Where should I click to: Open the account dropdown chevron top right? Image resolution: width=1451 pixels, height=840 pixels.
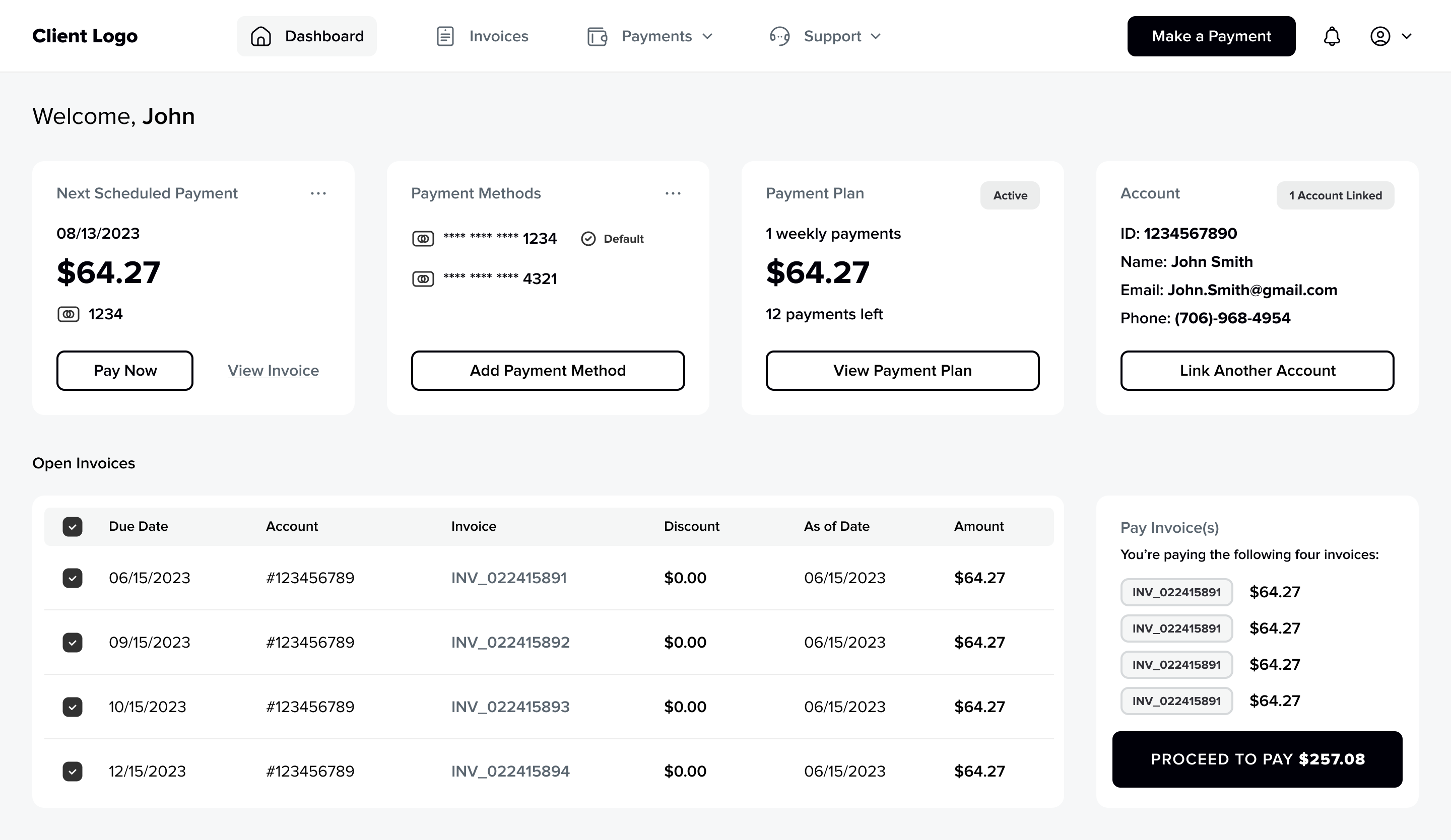[x=1407, y=36]
